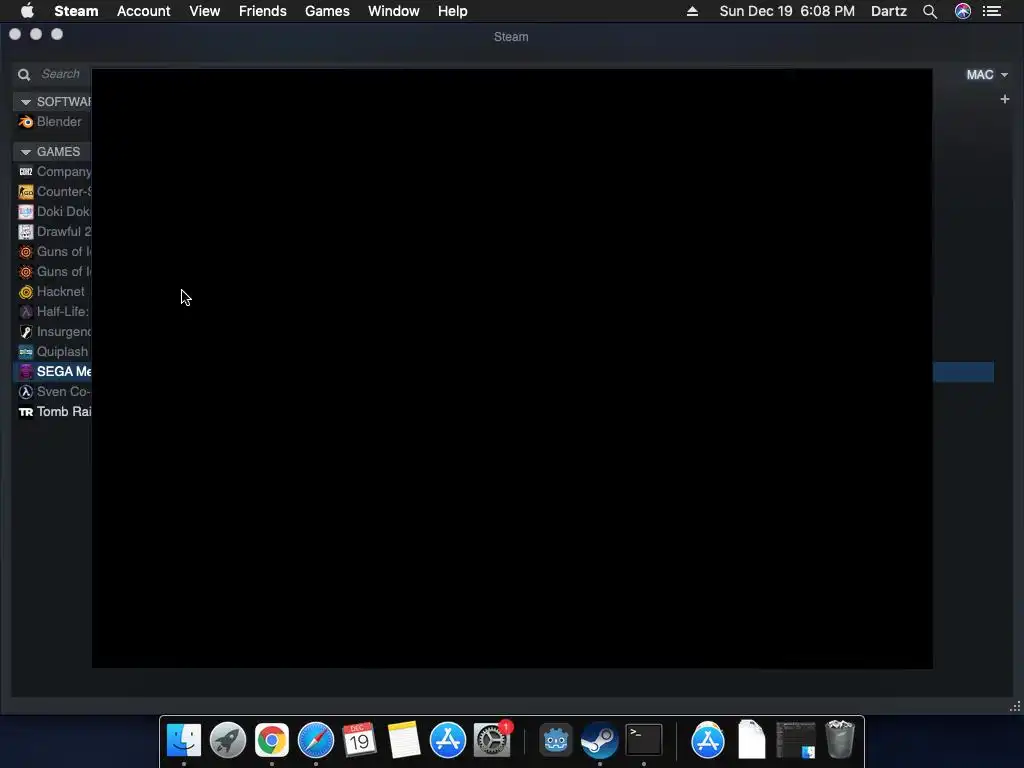Open Notes from the dock
Screen dimensions: 1024x768
click(x=404, y=740)
